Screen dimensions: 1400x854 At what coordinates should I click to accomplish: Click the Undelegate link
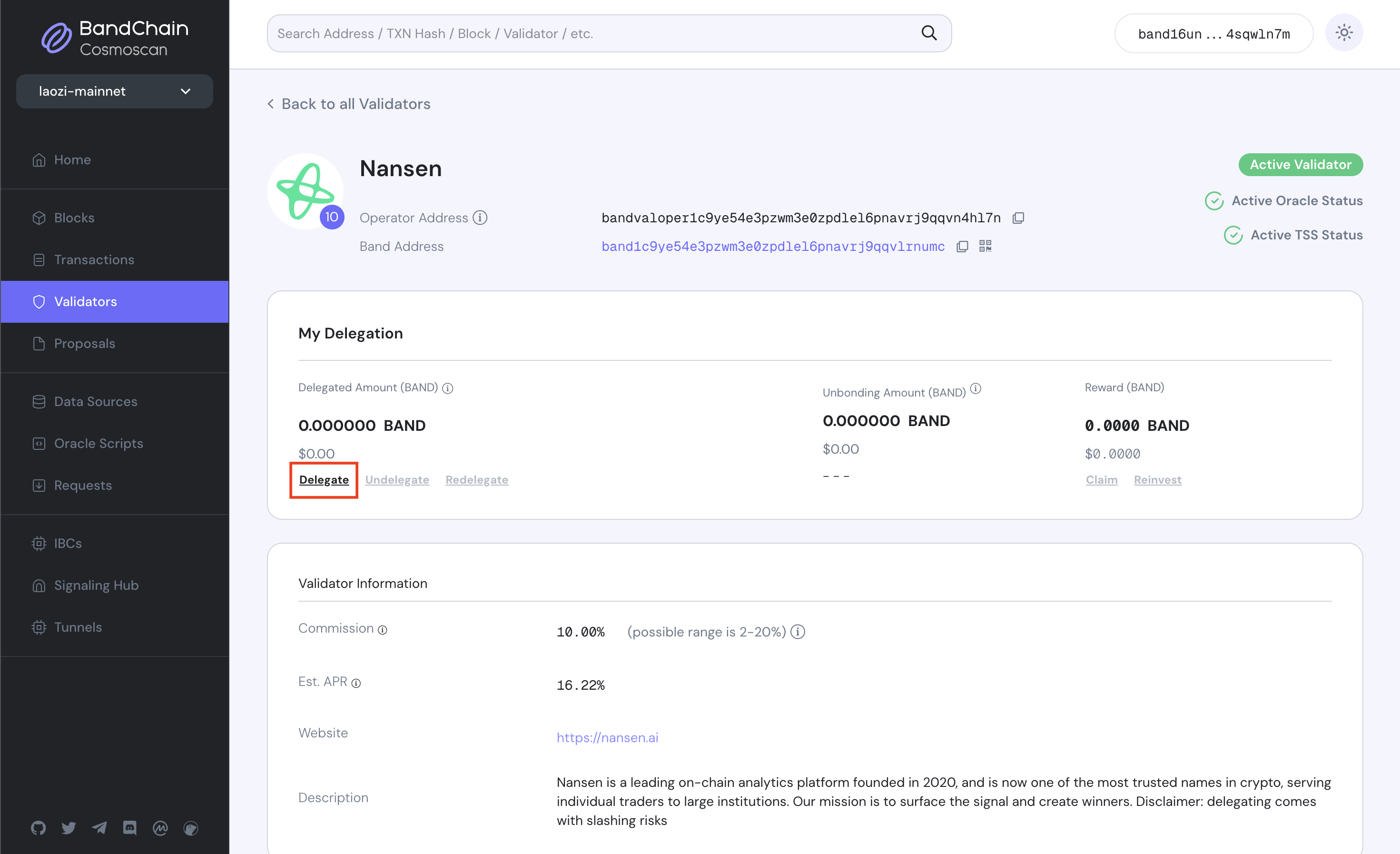tap(397, 479)
